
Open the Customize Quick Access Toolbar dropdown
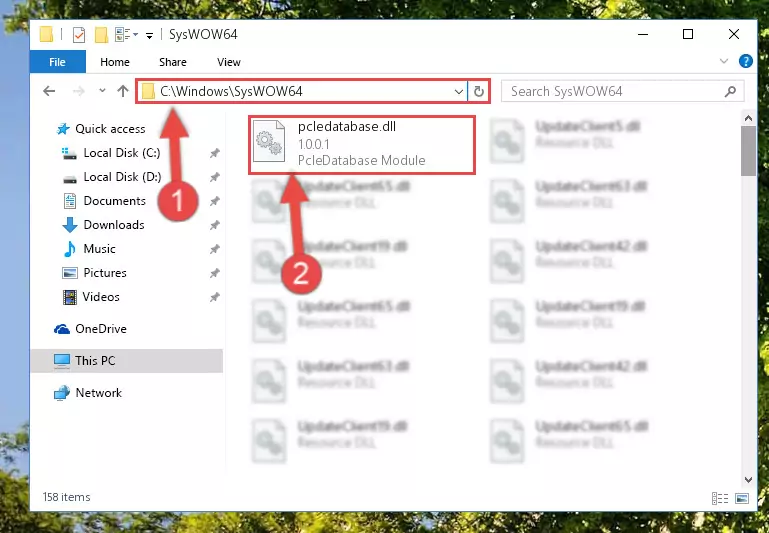149,35
